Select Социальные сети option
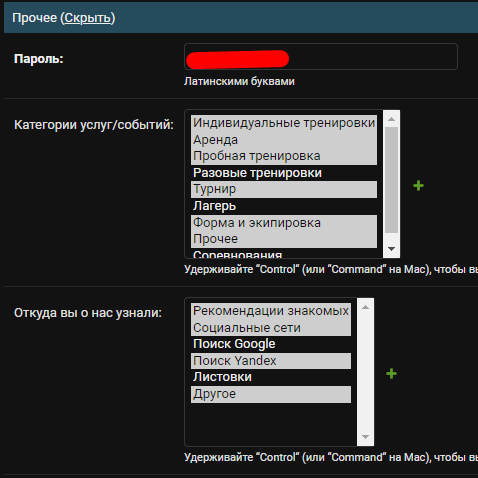The width and height of the screenshot is (478, 478). click(271, 328)
